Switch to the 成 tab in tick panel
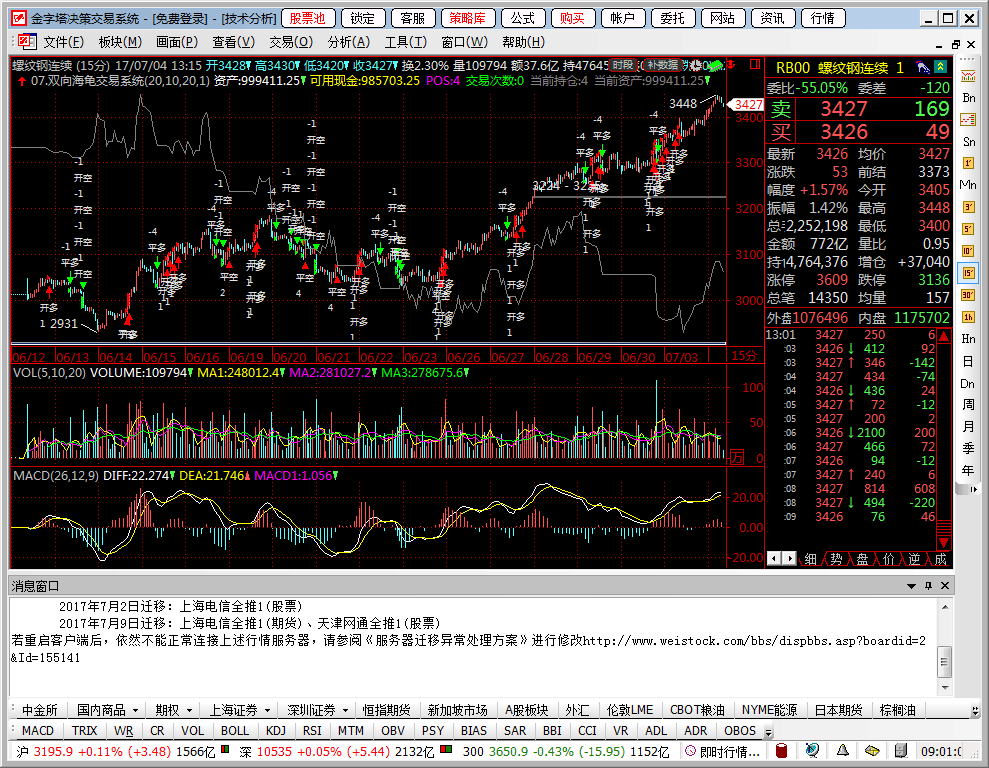This screenshot has width=989, height=768. tap(940, 559)
